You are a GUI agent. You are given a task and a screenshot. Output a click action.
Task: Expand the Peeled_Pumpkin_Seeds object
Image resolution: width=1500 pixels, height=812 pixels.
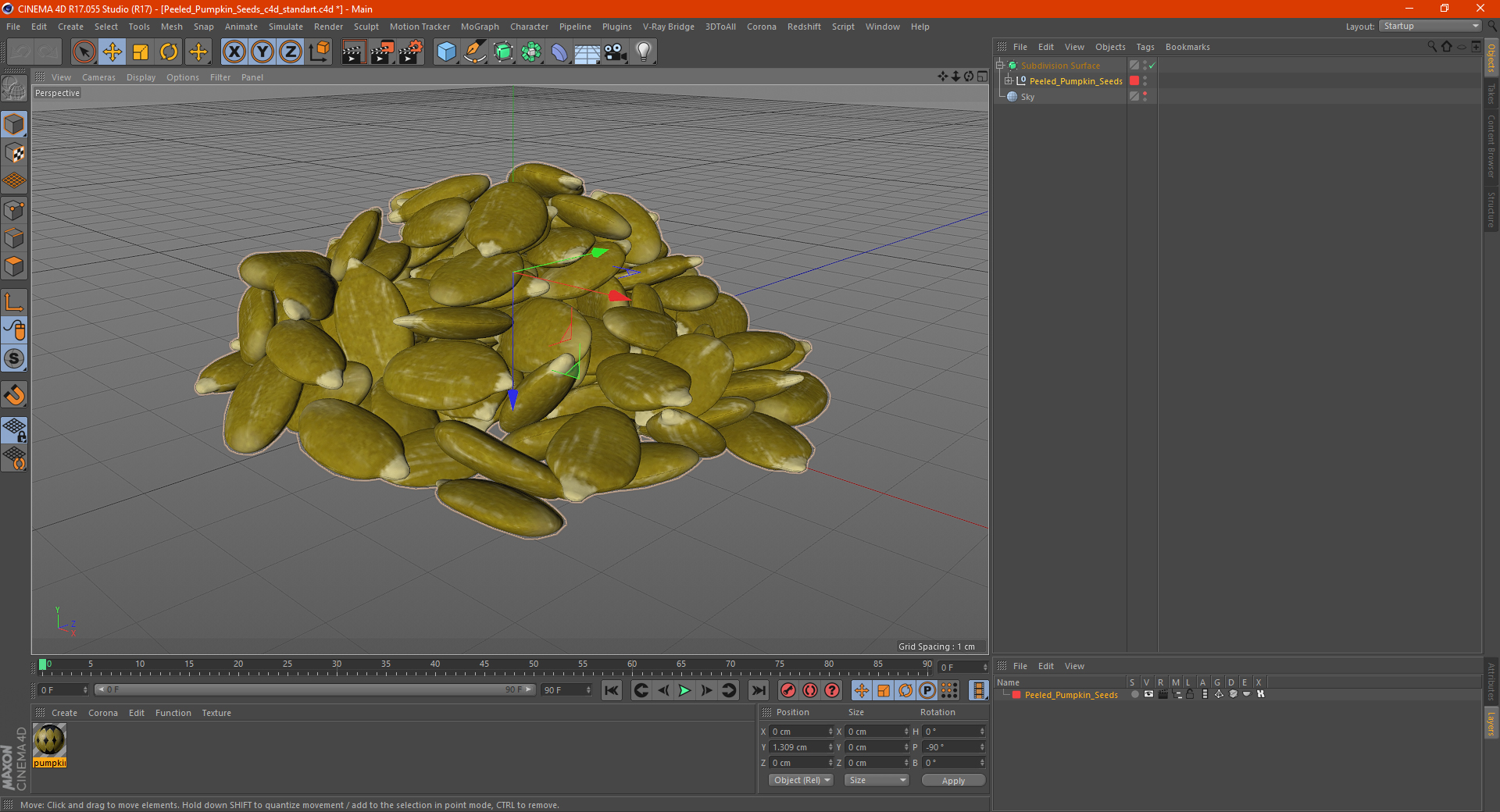1009,80
